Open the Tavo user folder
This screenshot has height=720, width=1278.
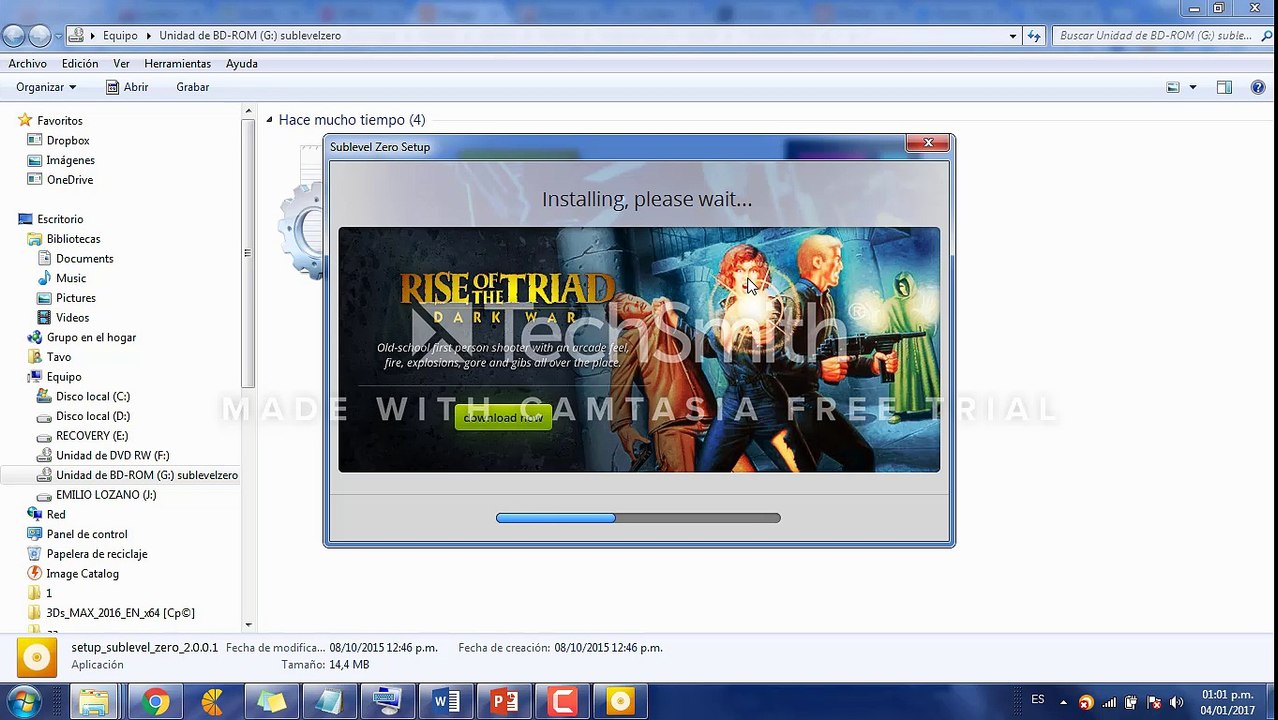[59, 357]
